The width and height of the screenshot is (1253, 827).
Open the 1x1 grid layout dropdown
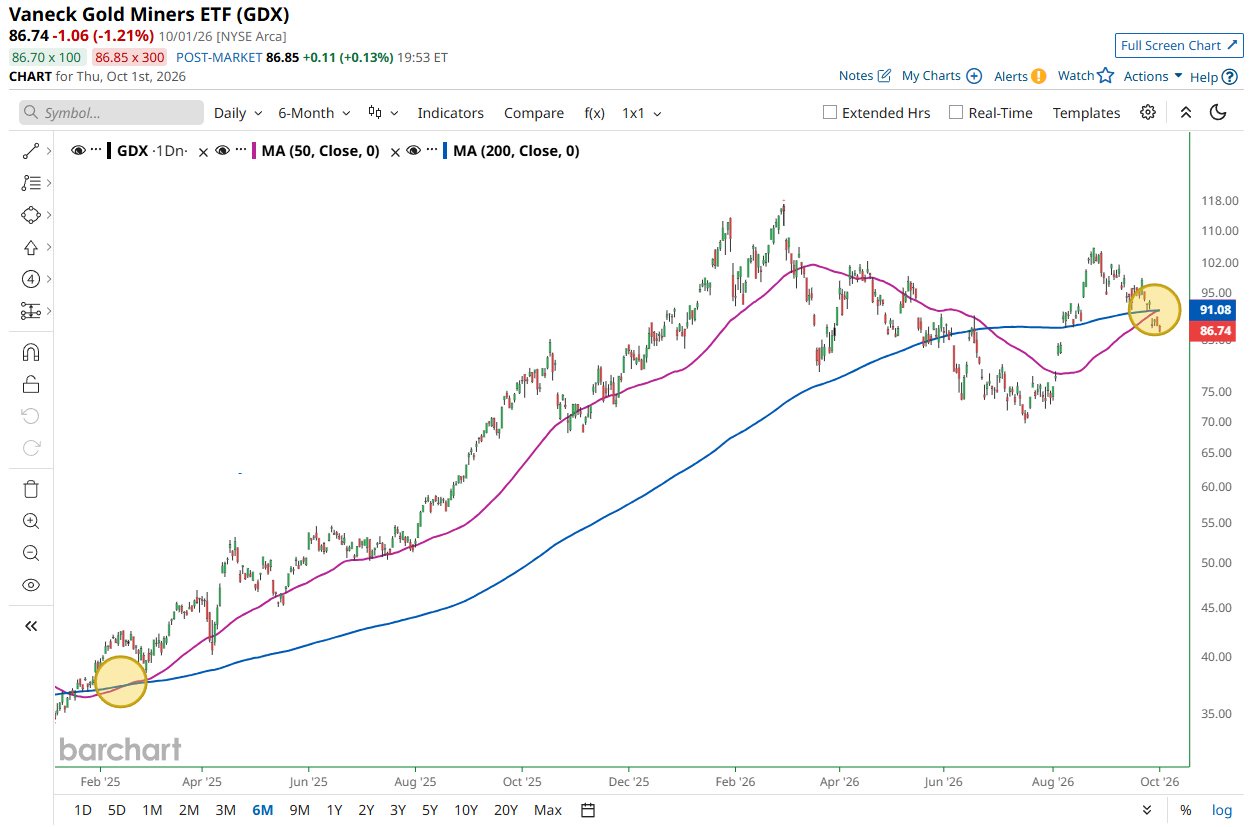[641, 113]
